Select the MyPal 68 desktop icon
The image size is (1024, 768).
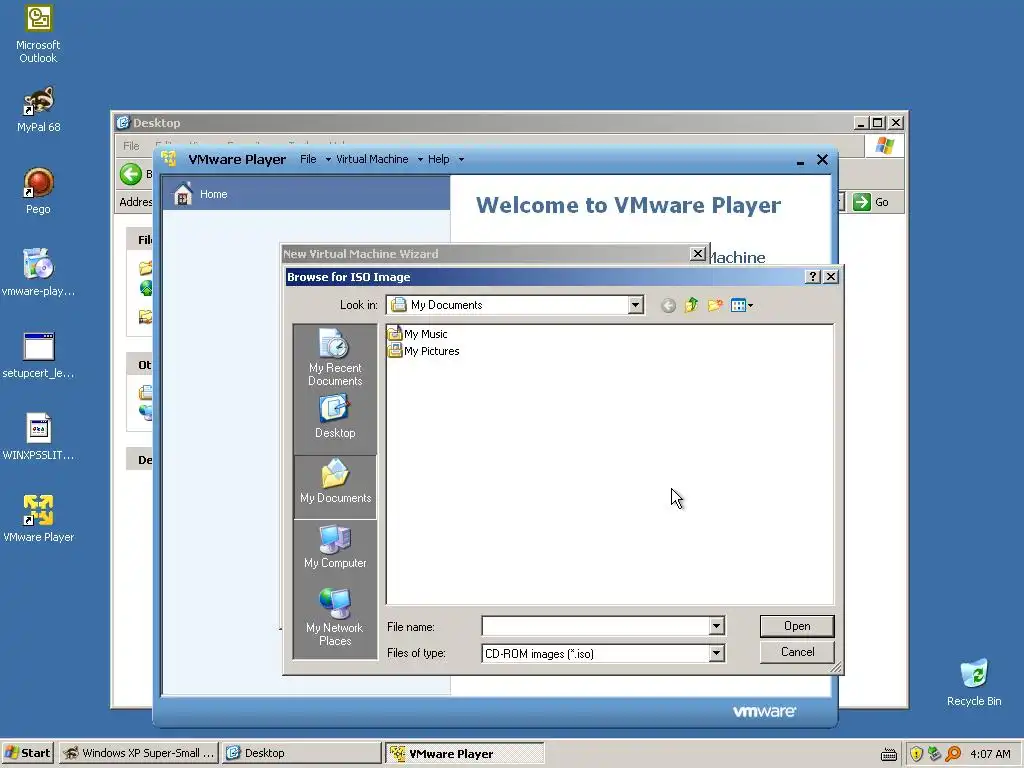[x=38, y=109]
